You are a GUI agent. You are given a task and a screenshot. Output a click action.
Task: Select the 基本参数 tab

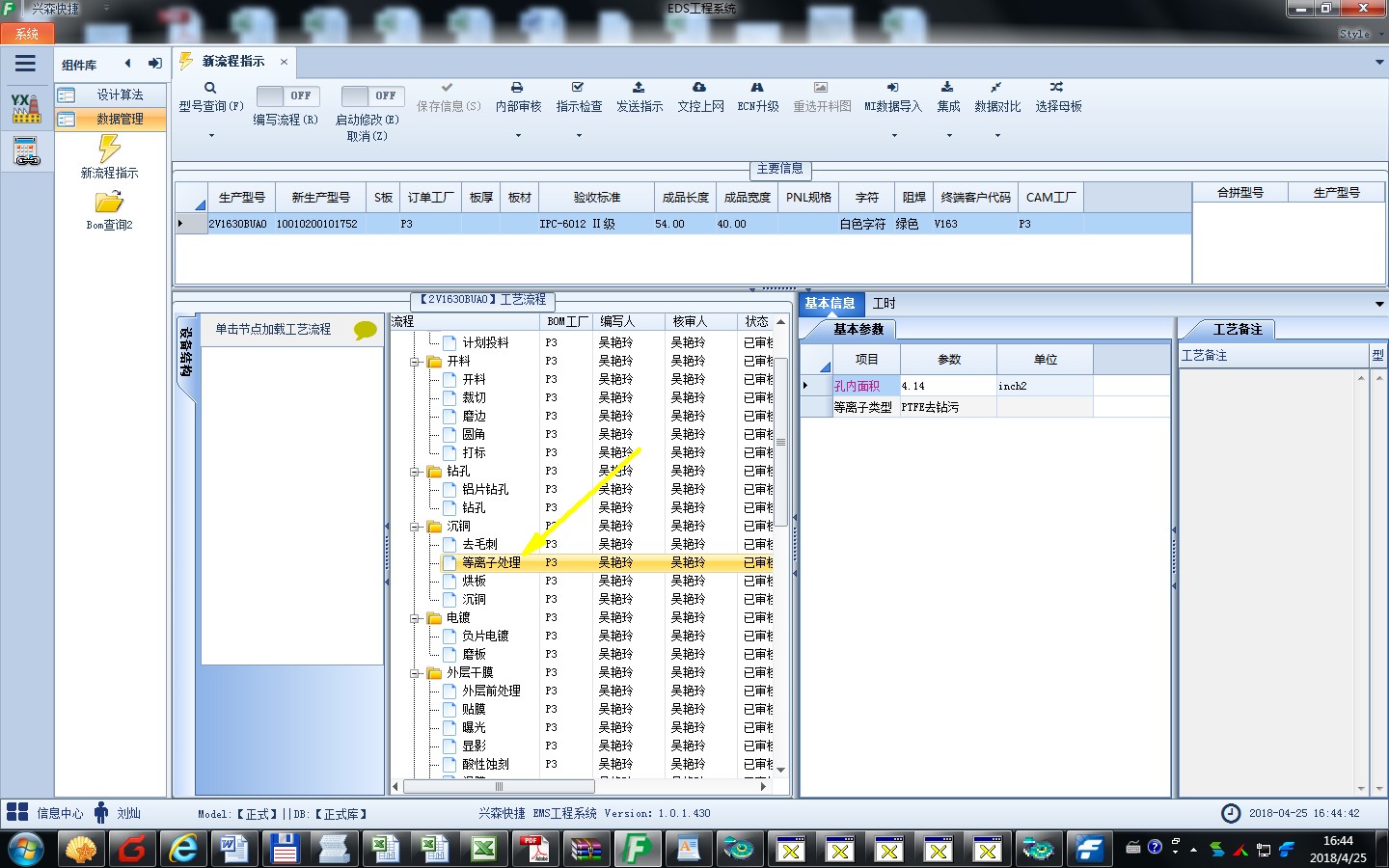[858, 329]
